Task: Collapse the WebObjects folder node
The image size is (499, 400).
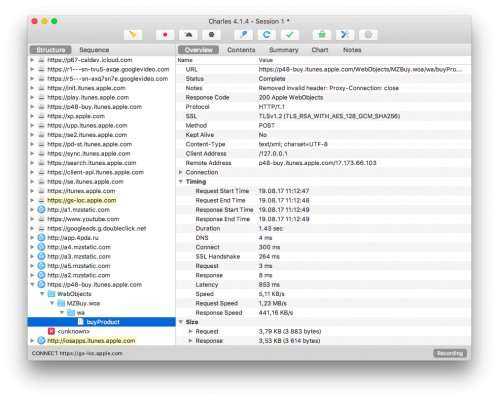Action: click(42, 294)
